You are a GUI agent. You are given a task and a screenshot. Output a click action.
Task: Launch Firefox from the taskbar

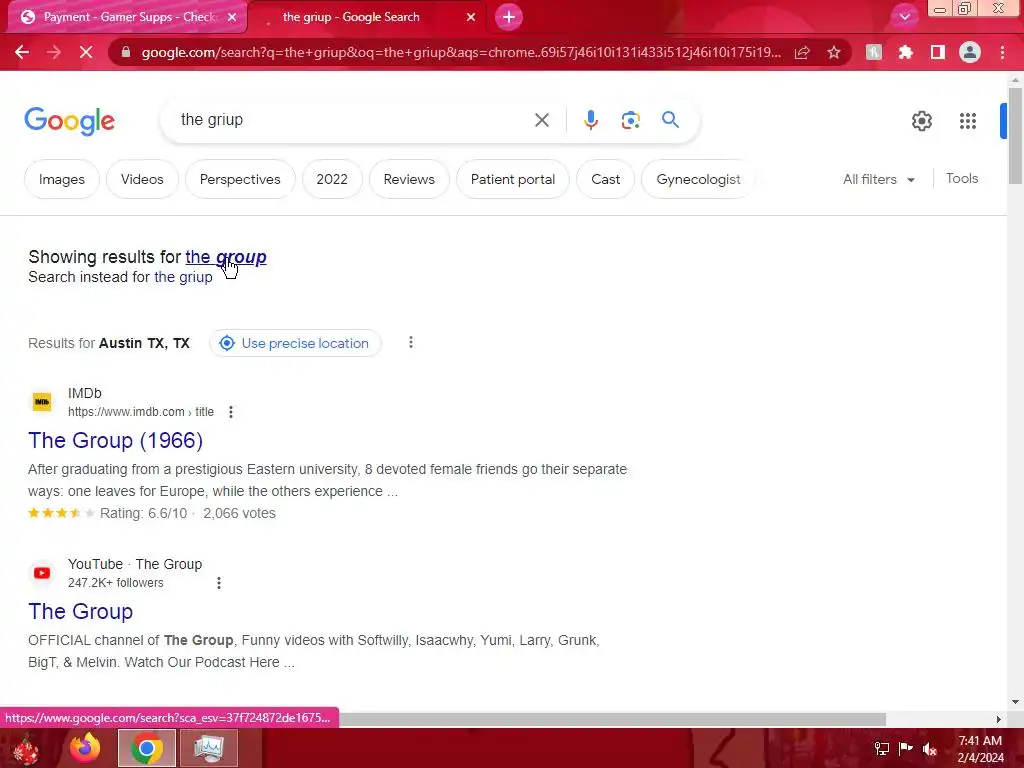point(85,748)
